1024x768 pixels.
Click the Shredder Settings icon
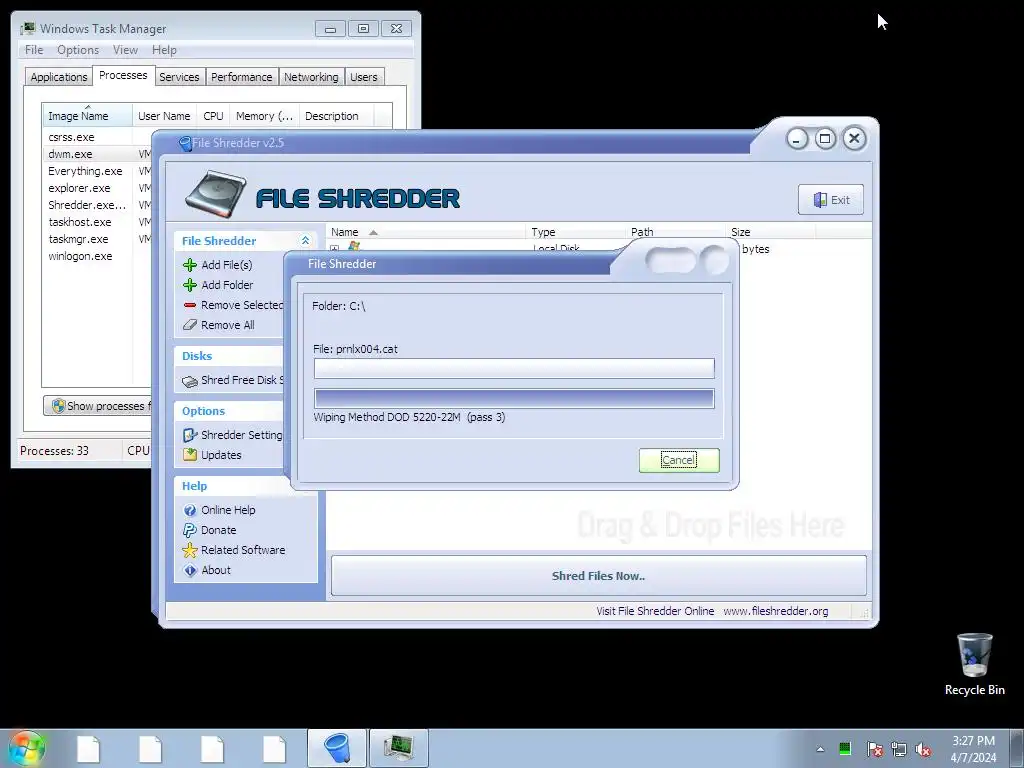tap(190, 435)
